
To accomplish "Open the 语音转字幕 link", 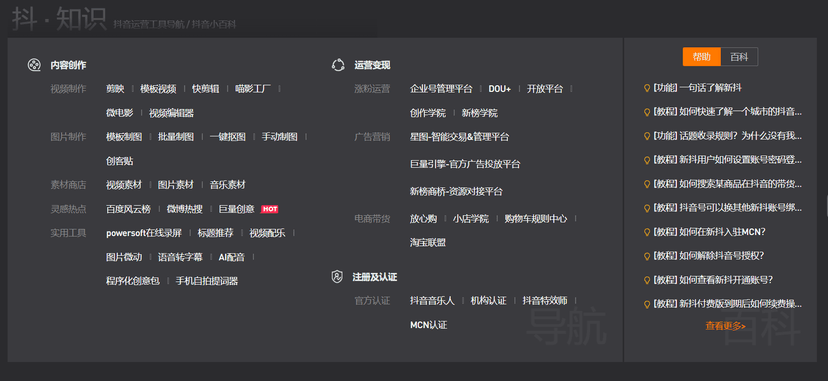I will [180, 257].
